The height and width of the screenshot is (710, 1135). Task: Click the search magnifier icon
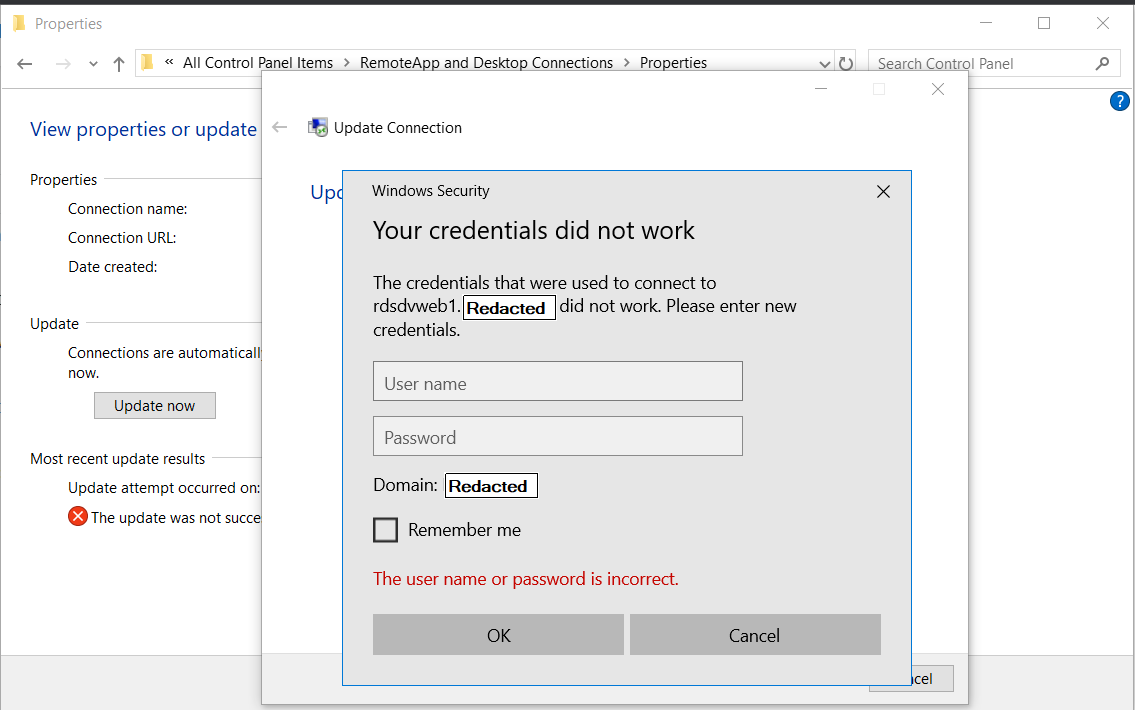(x=1103, y=62)
